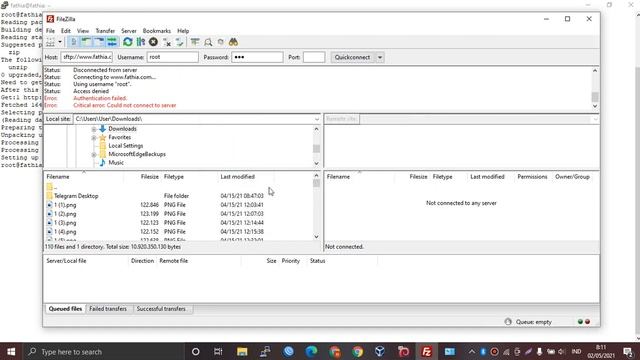Open the Bookmarks menu
This screenshot has width=640, height=360.
[157, 31]
